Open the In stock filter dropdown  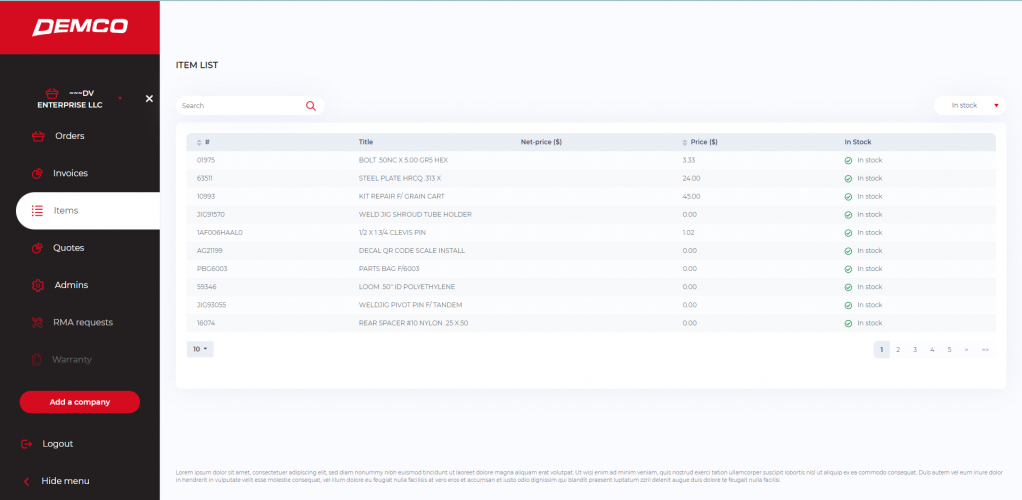(x=969, y=106)
